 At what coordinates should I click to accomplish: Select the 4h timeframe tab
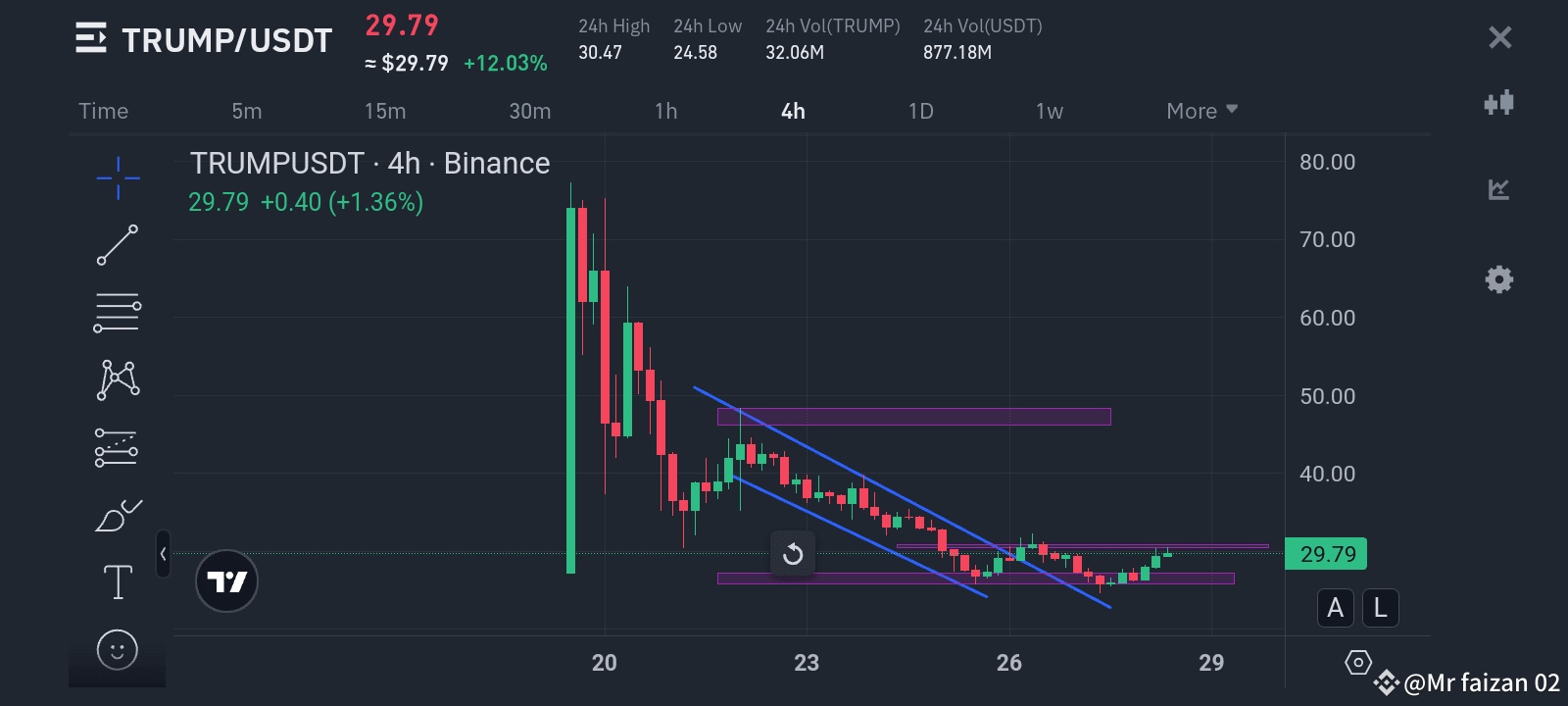coord(793,111)
